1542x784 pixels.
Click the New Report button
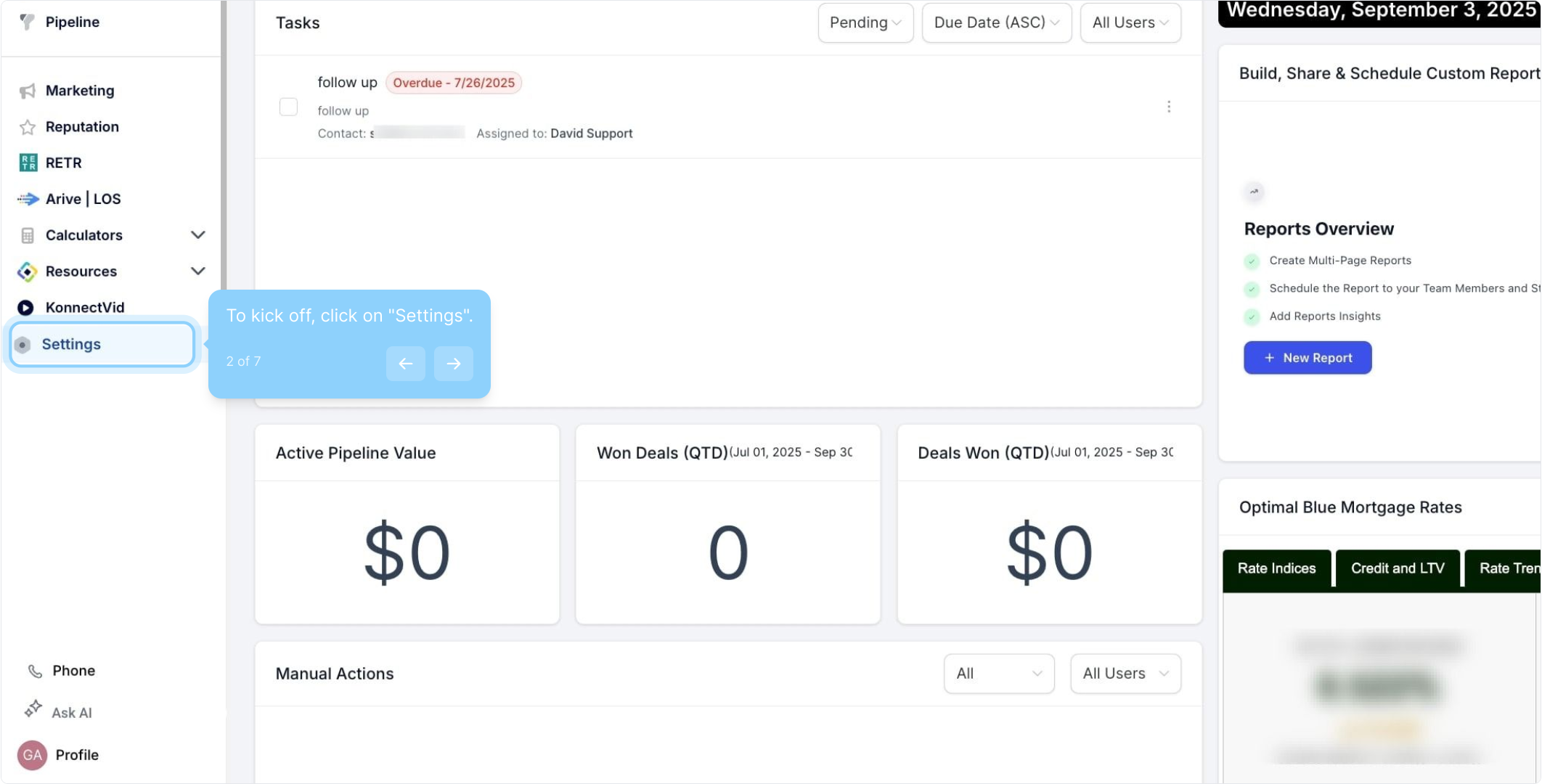(1307, 358)
